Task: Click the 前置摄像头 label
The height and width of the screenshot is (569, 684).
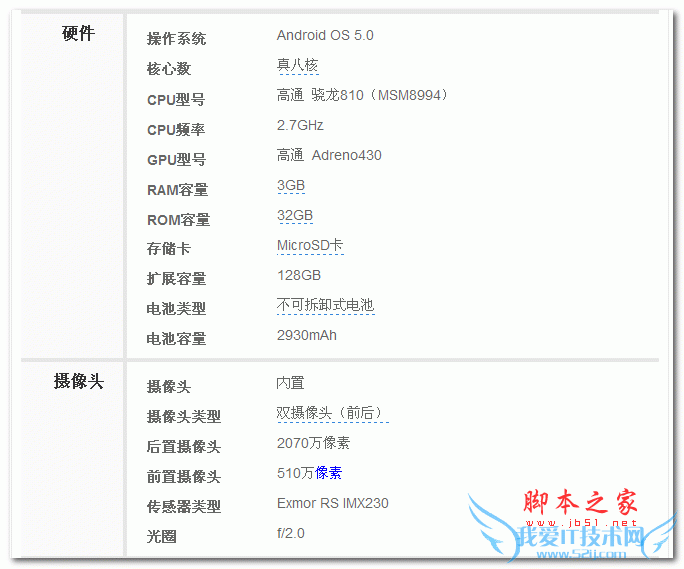Action: [184, 476]
